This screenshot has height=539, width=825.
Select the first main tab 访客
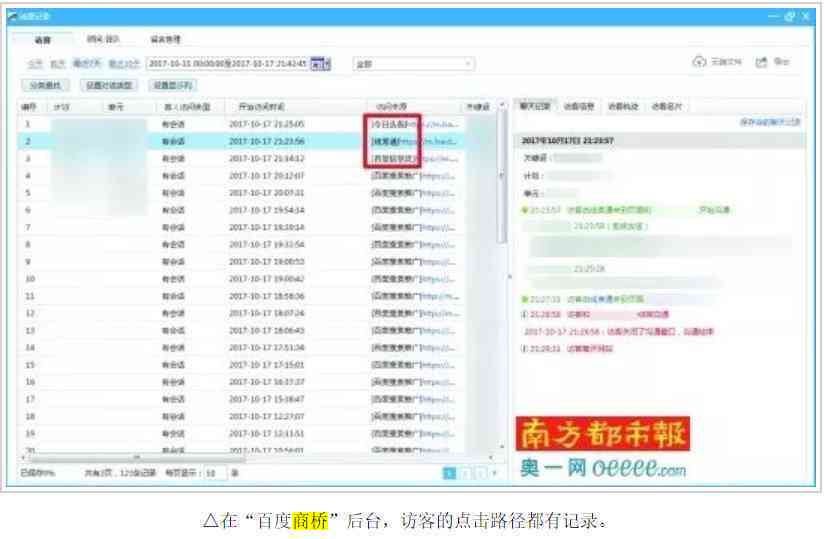43,39
